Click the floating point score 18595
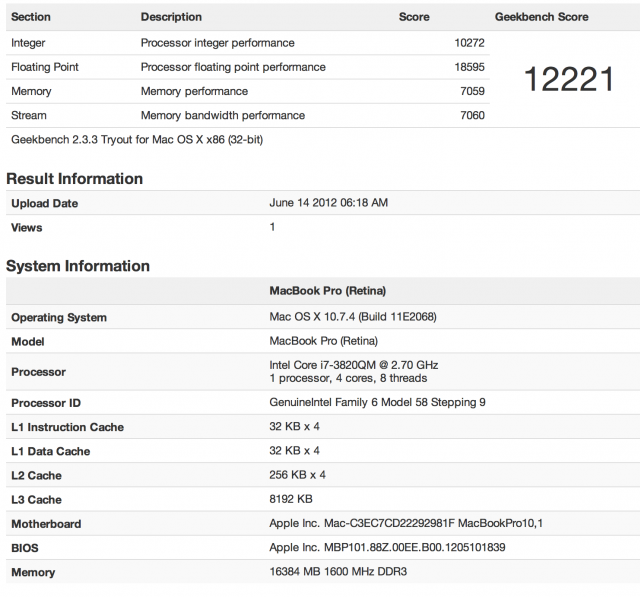The height and width of the screenshot is (597, 640). point(469,67)
